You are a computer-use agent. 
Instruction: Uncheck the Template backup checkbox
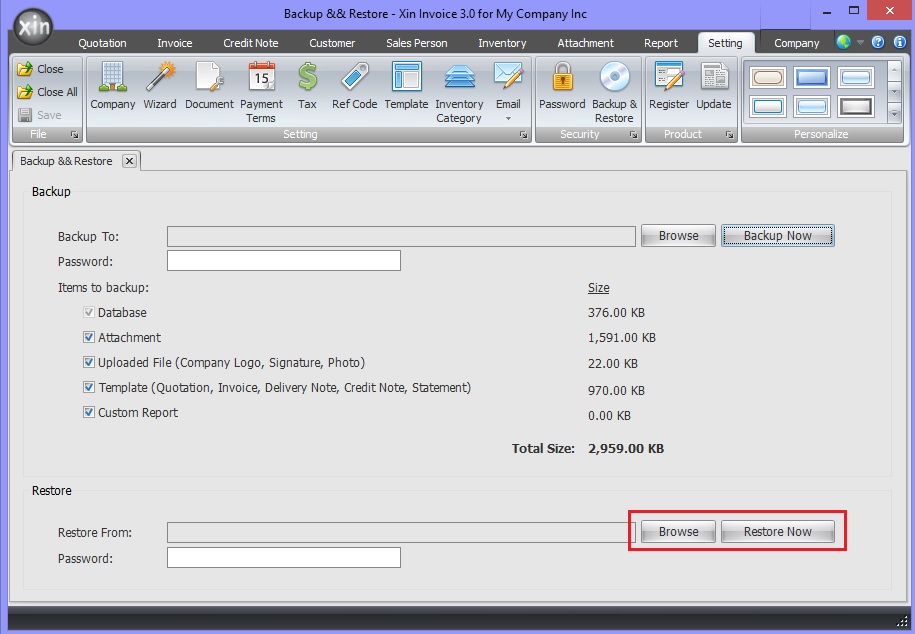pyautogui.click(x=89, y=387)
